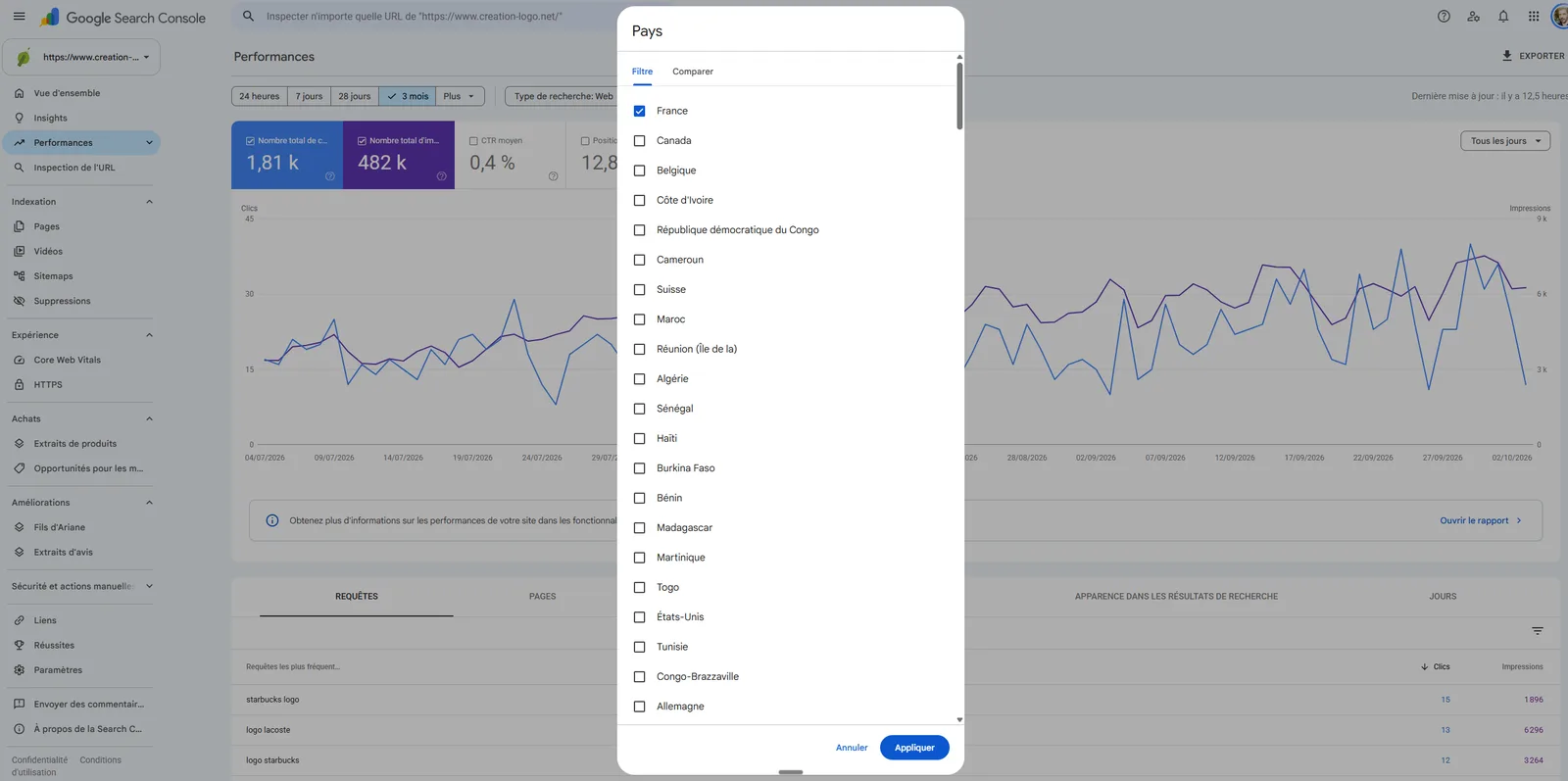The width and height of the screenshot is (1568, 781).
Task: Collapse the Indexation sidebar section
Action: pos(149,202)
